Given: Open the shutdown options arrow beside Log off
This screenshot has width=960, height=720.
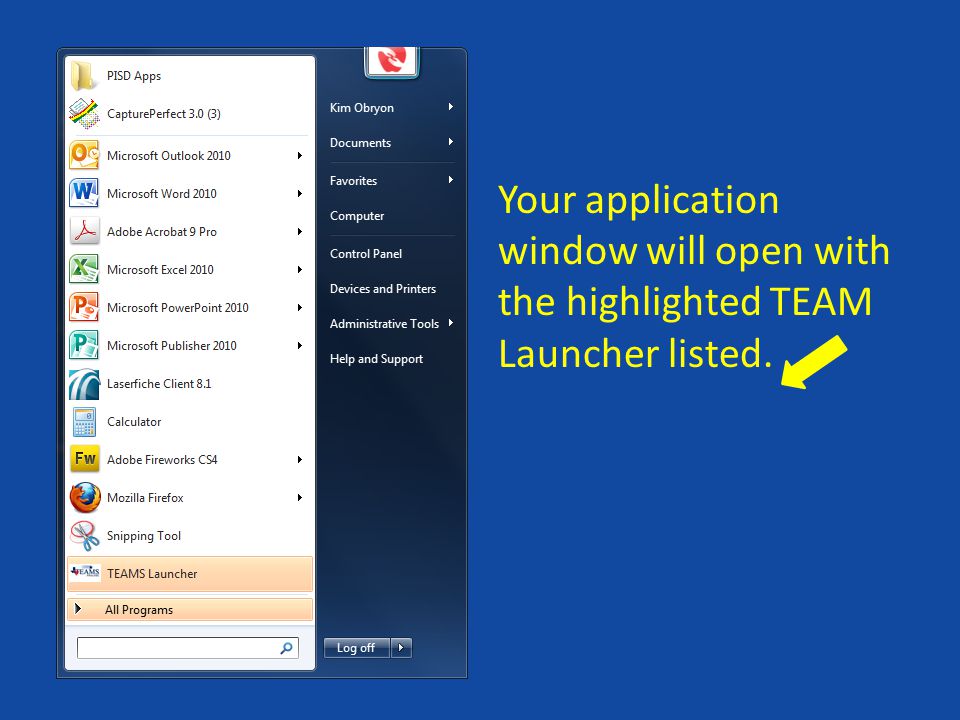Looking at the screenshot, I should coord(401,647).
